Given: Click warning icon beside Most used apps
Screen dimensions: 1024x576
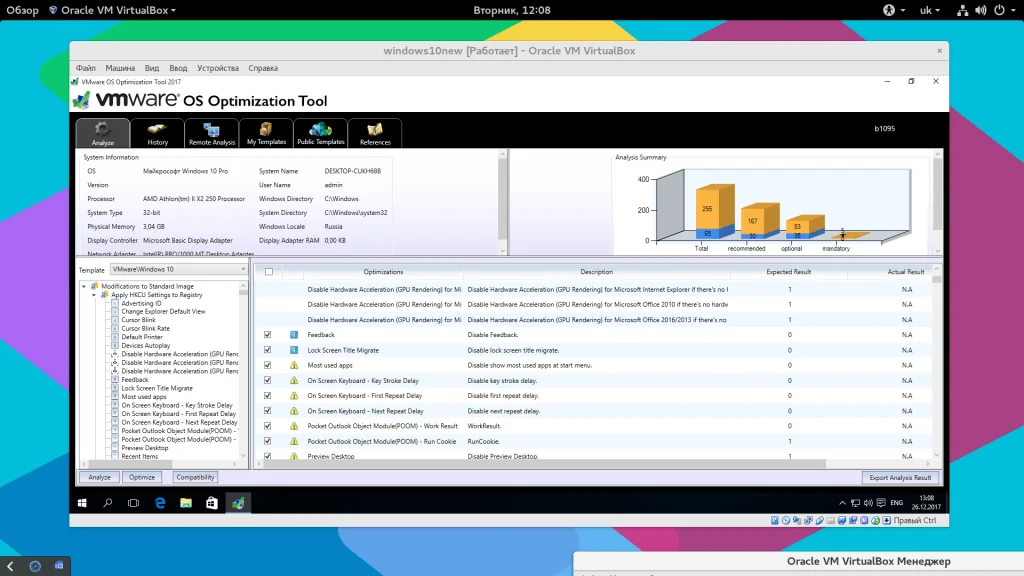Looking at the screenshot, I should 294,366.
